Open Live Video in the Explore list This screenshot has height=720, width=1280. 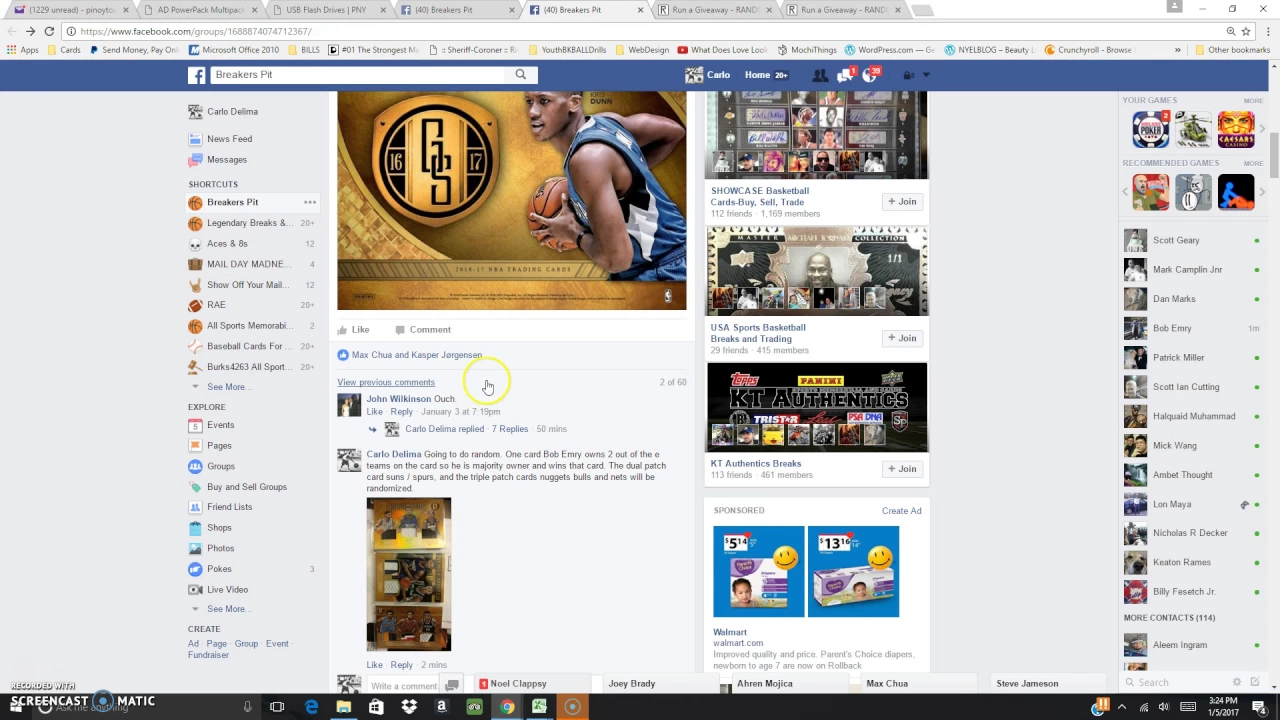pos(227,590)
